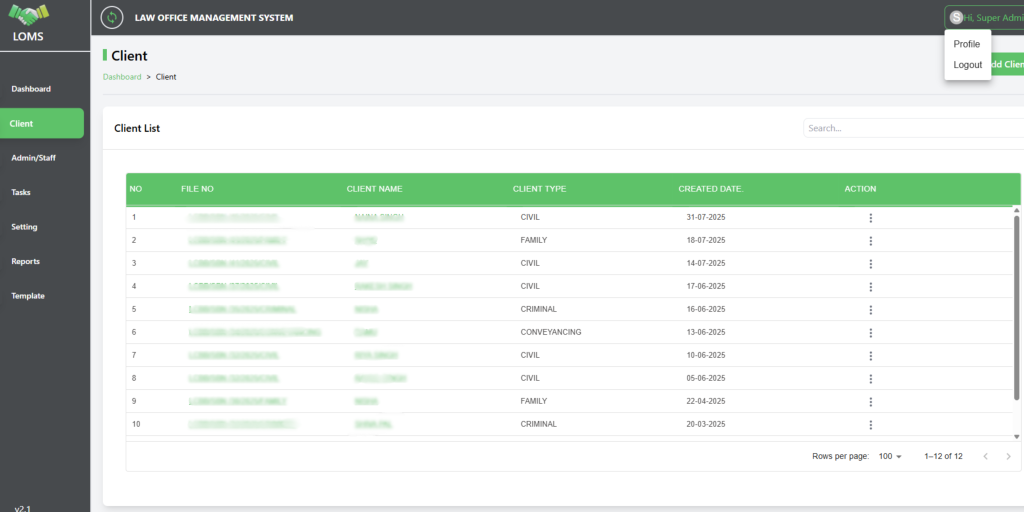Expand the Rows per page dropdown
The width and height of the screenshot is (1024, 512).
point(889,456)
